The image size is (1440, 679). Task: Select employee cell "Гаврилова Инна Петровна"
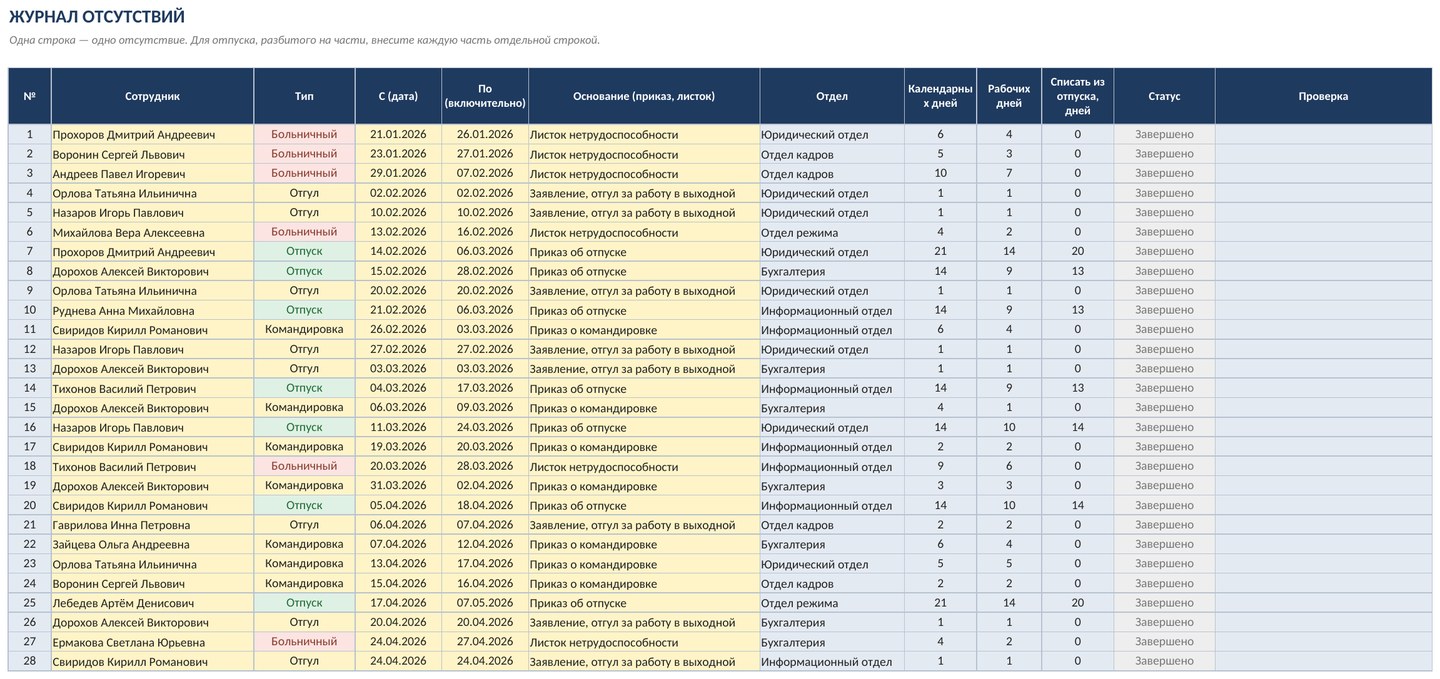152,525
